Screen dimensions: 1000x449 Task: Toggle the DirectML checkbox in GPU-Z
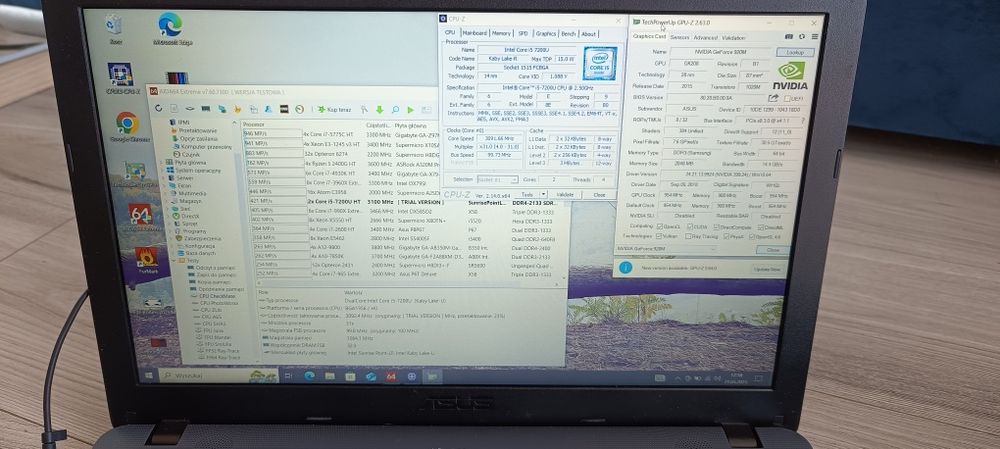[x=760, y=227]
